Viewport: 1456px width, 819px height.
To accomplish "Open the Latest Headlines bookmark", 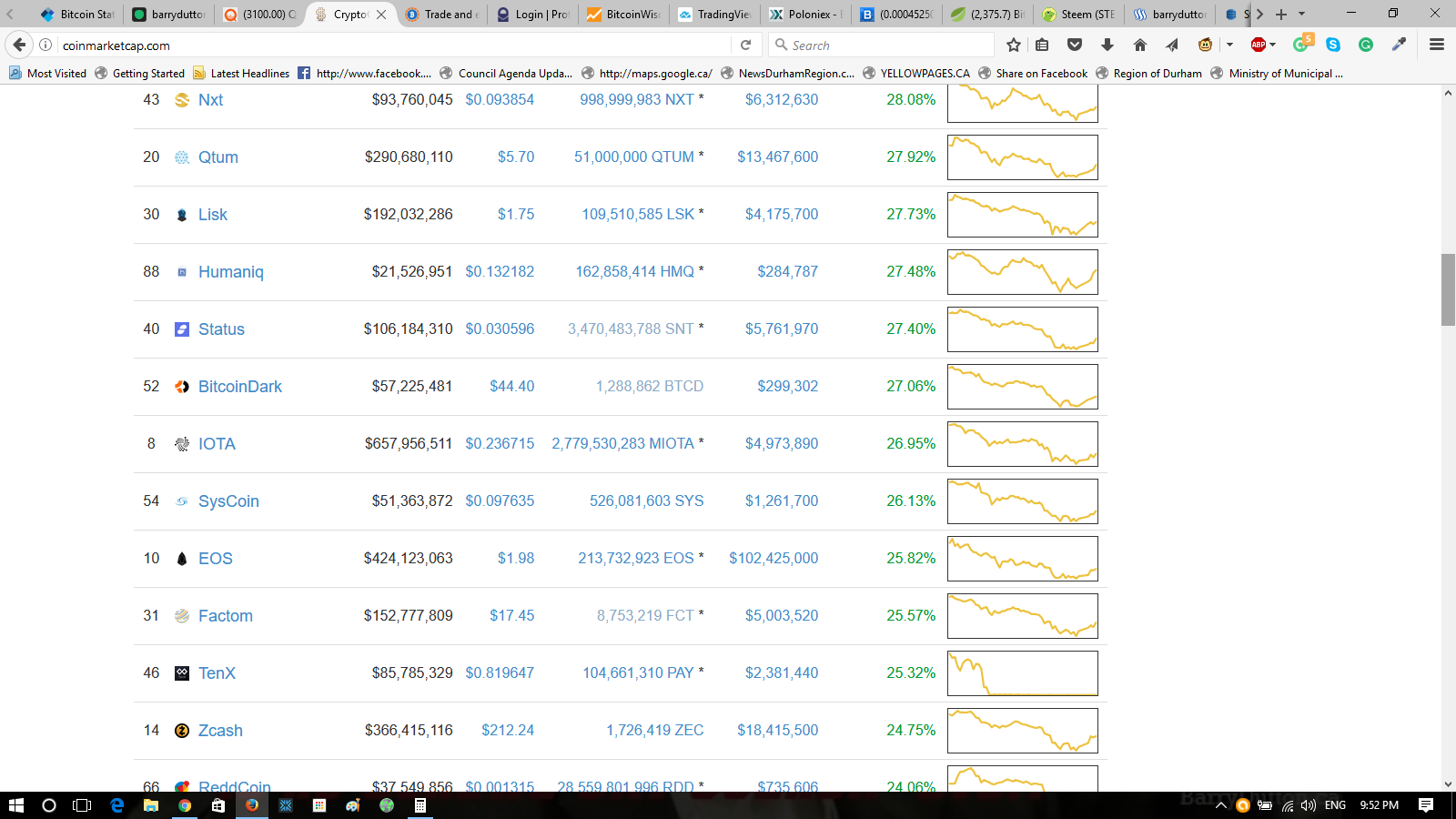I will [240, 73].
